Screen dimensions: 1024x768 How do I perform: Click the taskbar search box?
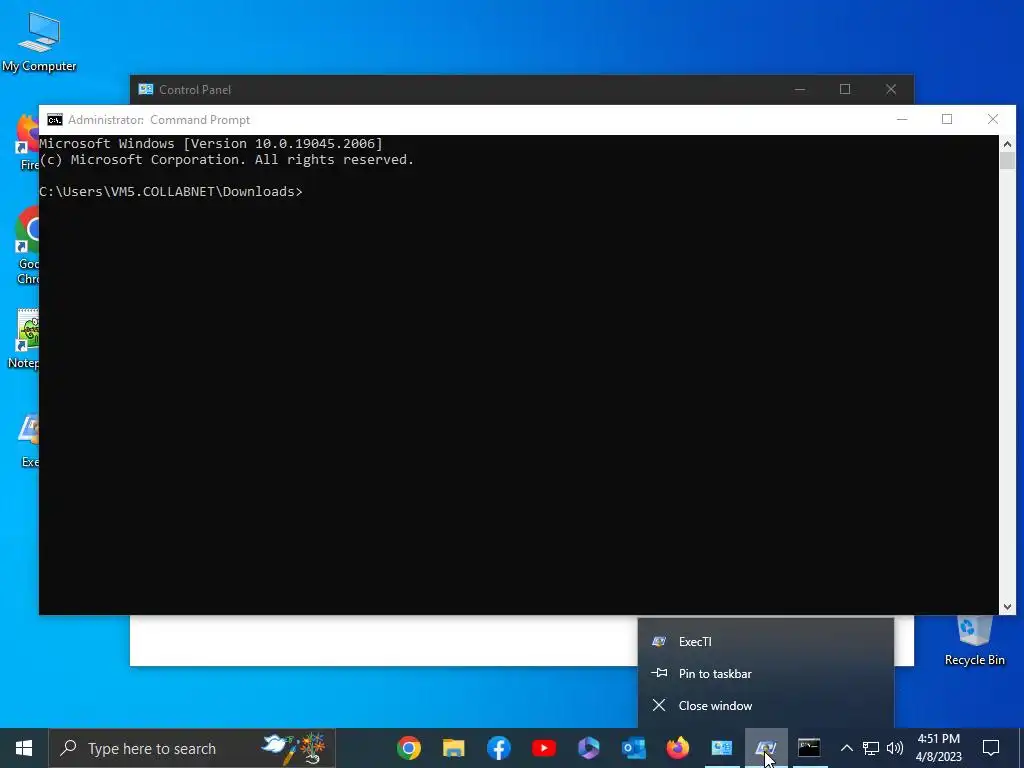(192, 748)
